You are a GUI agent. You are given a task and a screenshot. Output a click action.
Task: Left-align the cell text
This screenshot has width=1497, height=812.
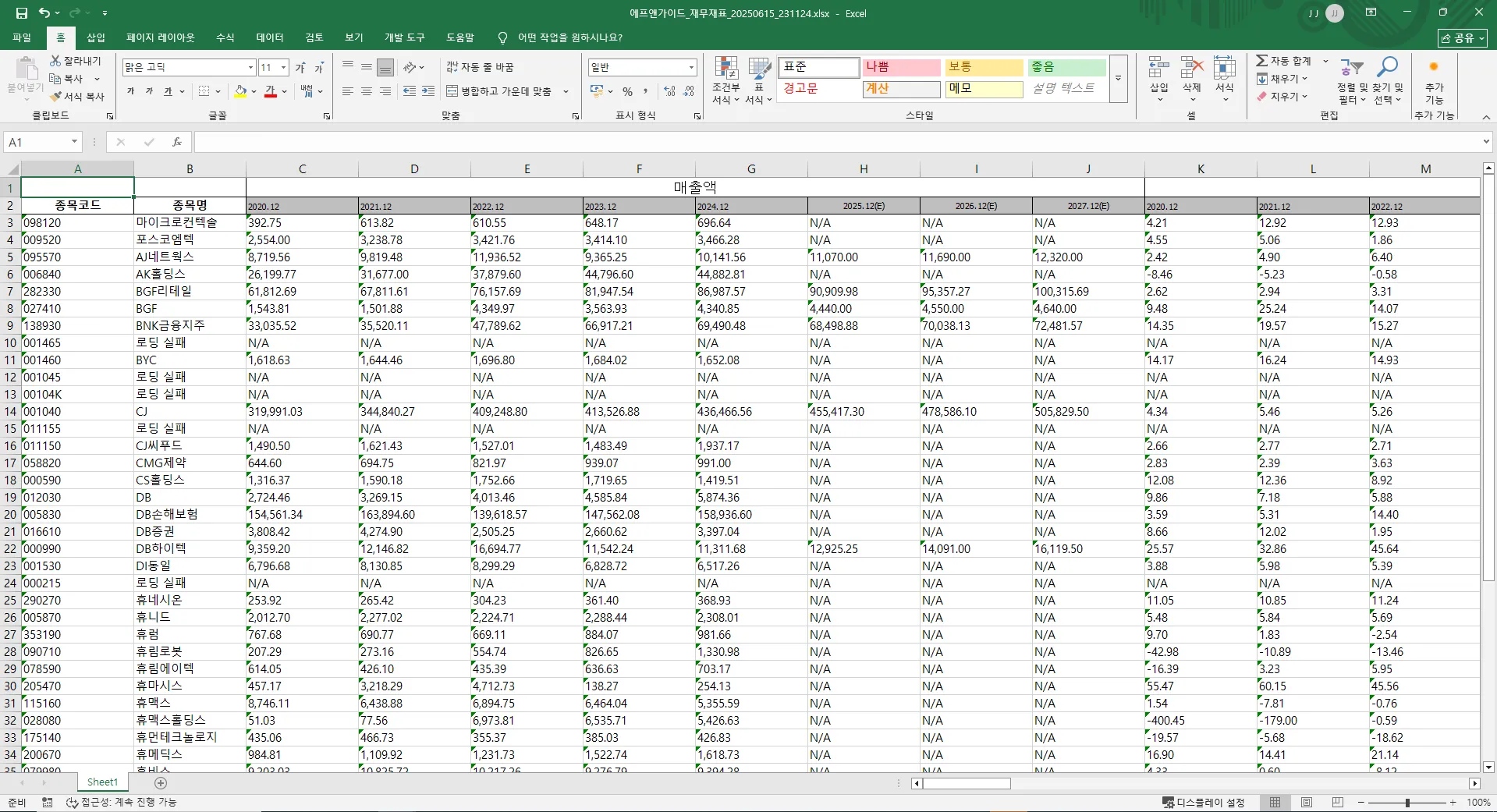[348, 91]
